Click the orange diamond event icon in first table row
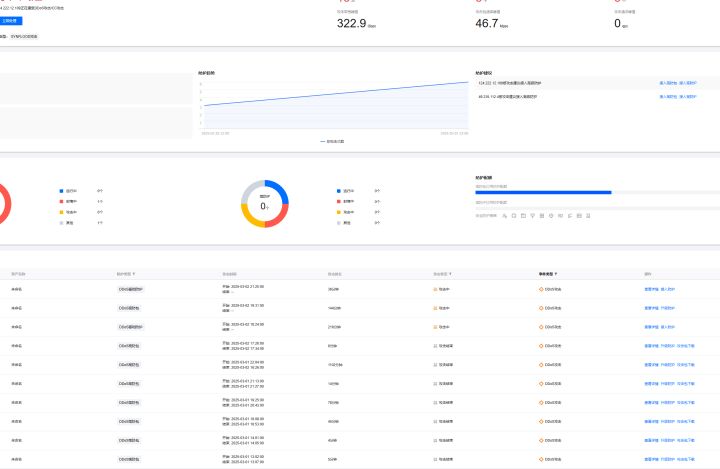Screen dimensions: 720x469 (541, 288)
